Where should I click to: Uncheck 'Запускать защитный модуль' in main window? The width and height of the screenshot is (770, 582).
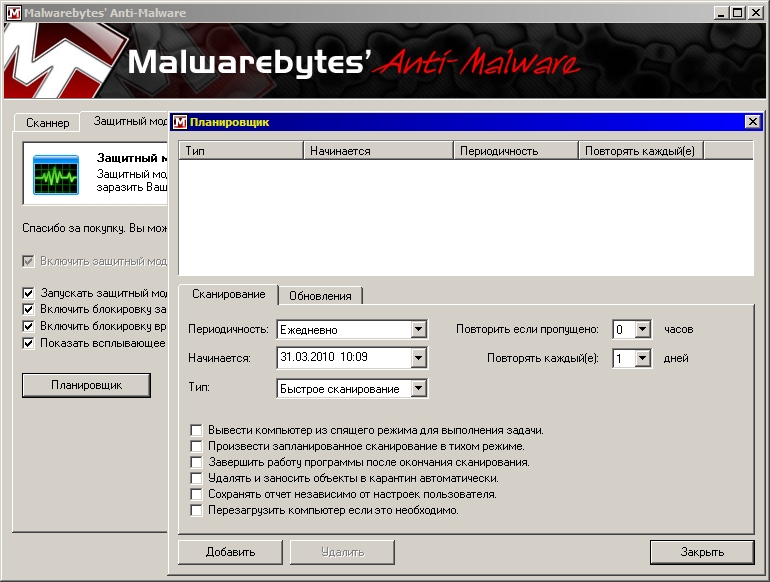coord(28,293)
